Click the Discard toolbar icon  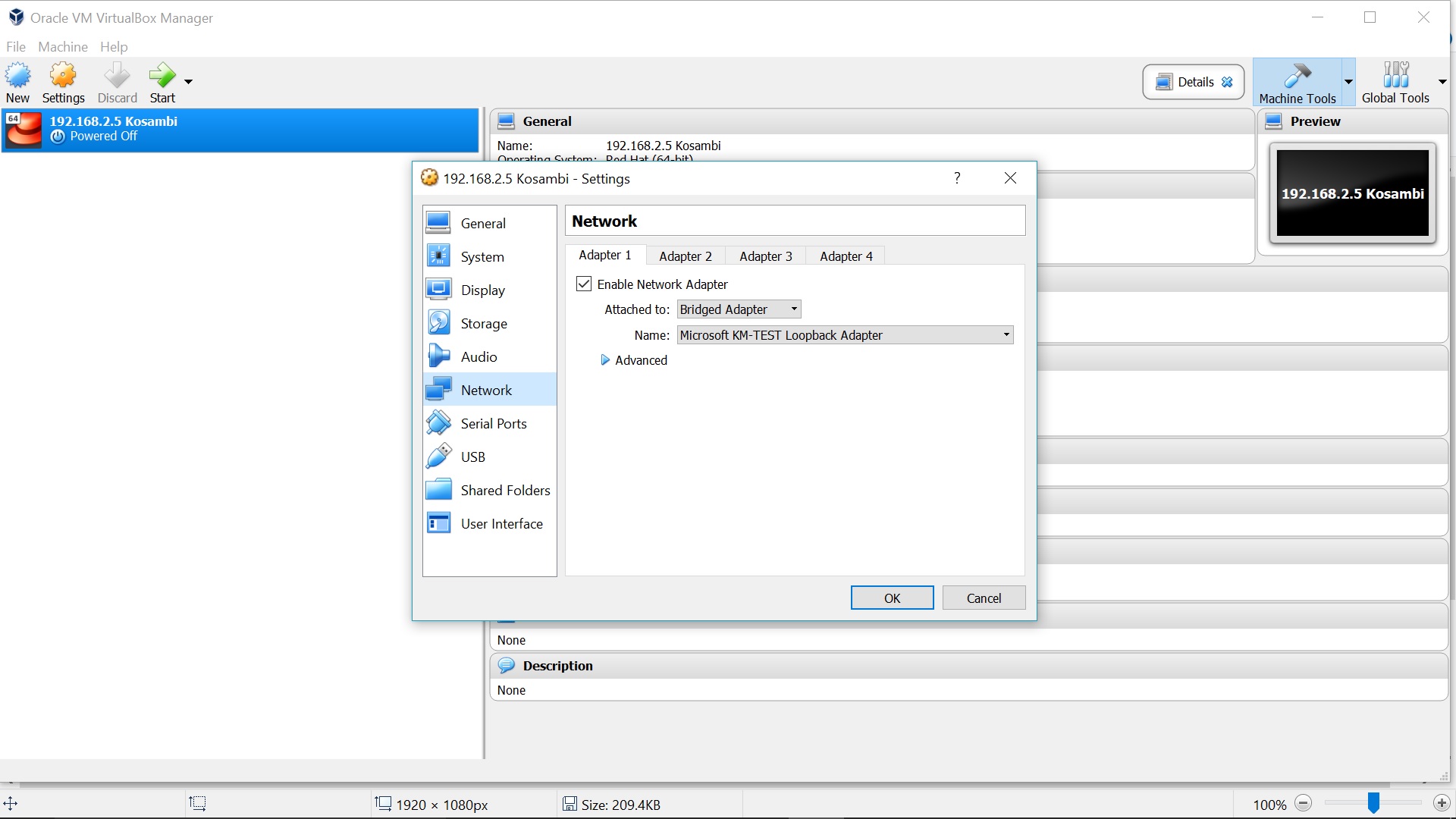[117, 76]
